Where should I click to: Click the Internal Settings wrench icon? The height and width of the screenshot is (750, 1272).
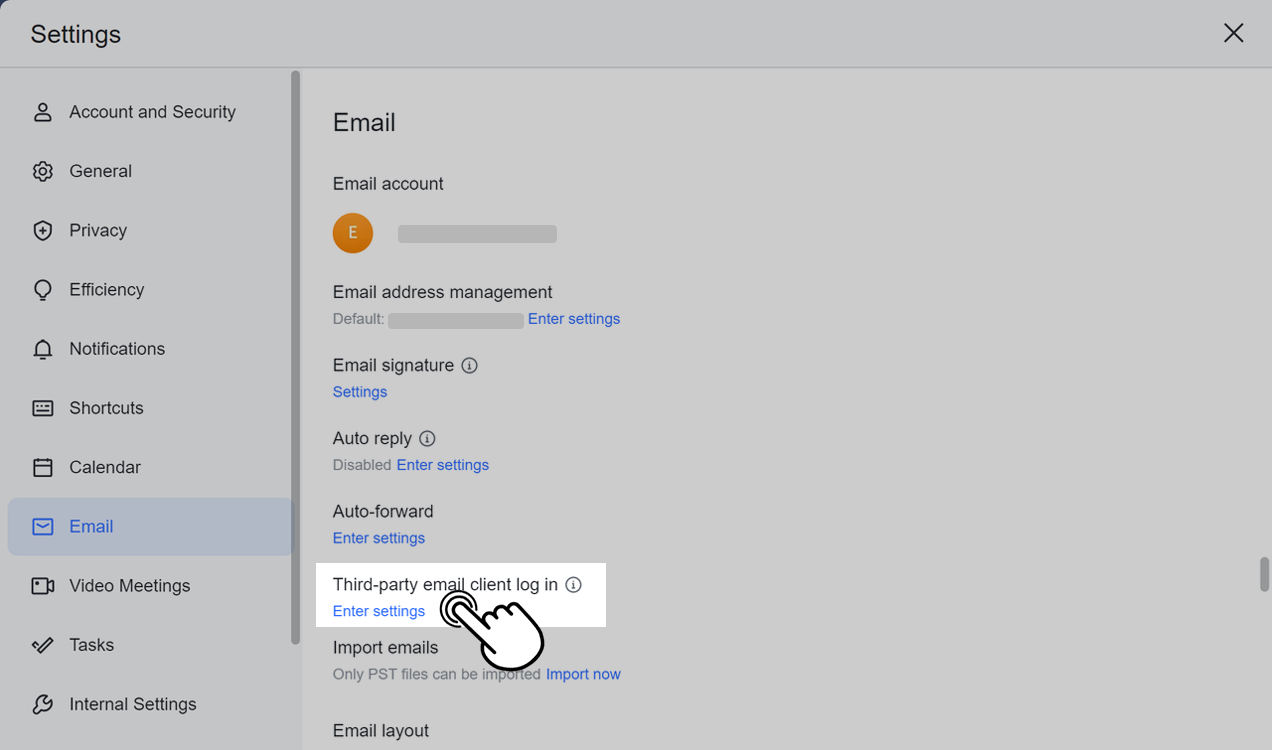42,704
